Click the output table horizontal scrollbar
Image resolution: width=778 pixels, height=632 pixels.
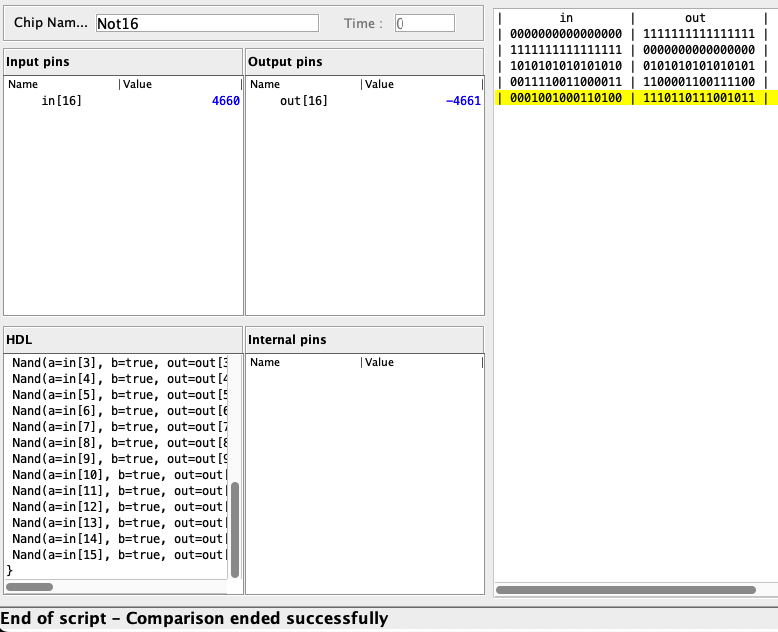[x=626, y=590]
